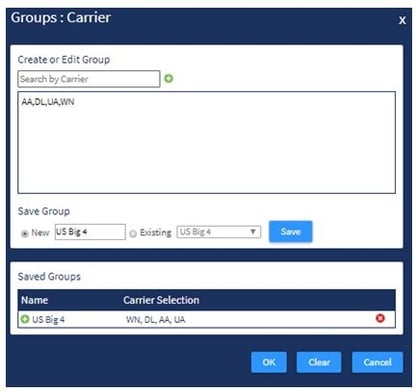
Task: Click the Carrier Selection column header
Action: pyautogui.click(x=161, y=300)
